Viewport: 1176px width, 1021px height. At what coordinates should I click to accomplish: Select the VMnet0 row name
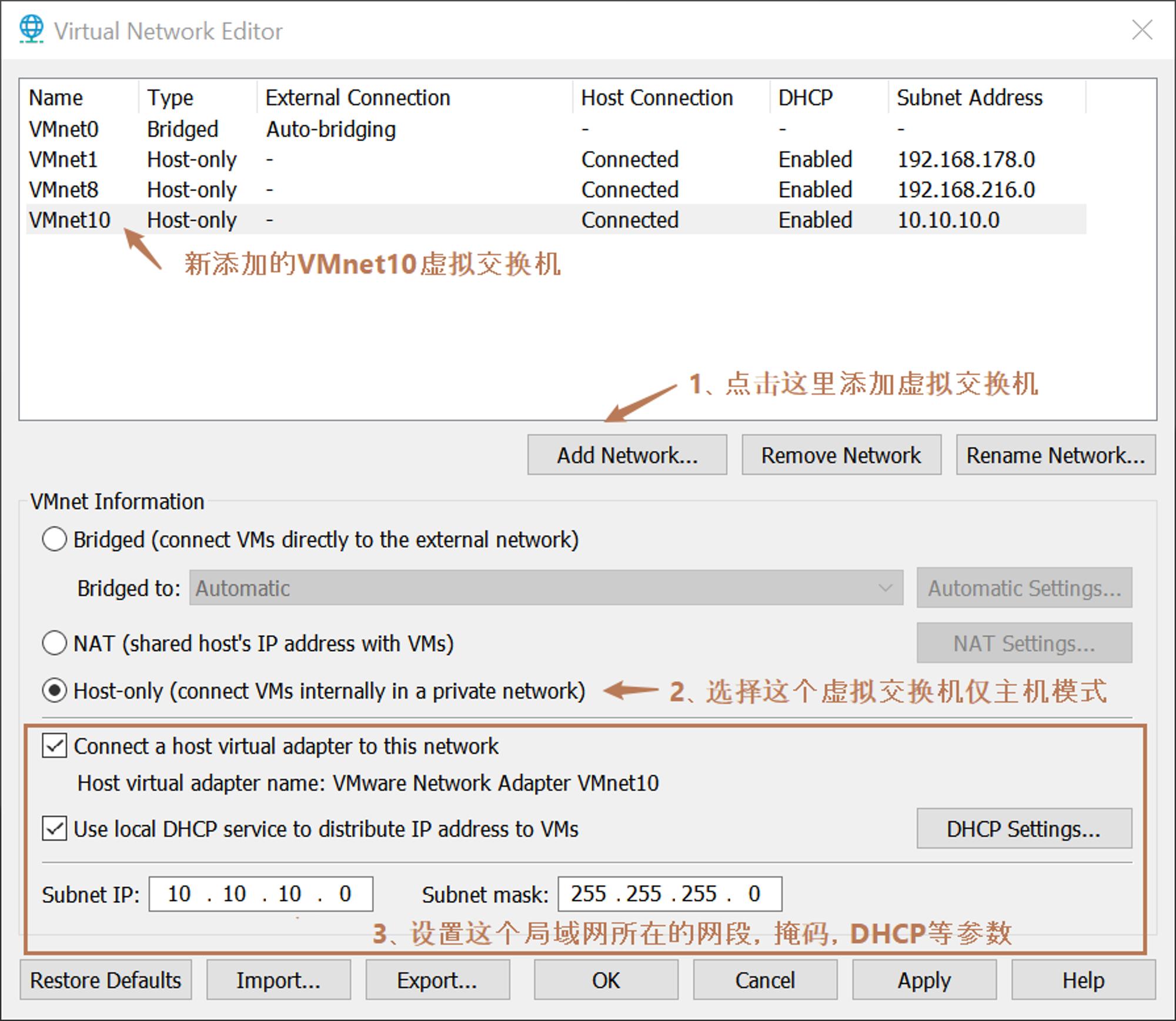(x=64, y=129)
